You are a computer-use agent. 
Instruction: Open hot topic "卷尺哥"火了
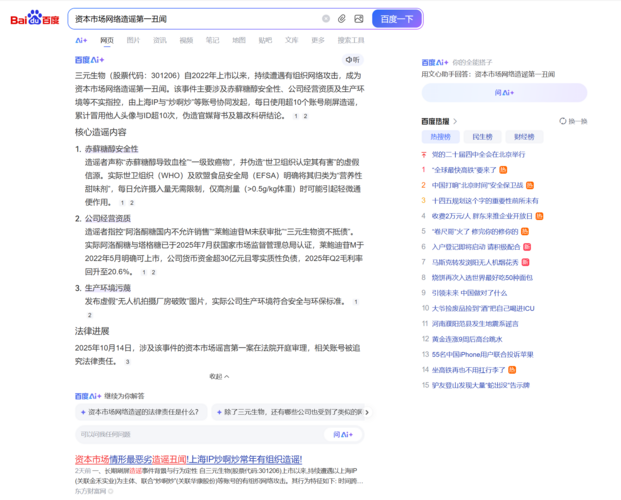(475, 231)
